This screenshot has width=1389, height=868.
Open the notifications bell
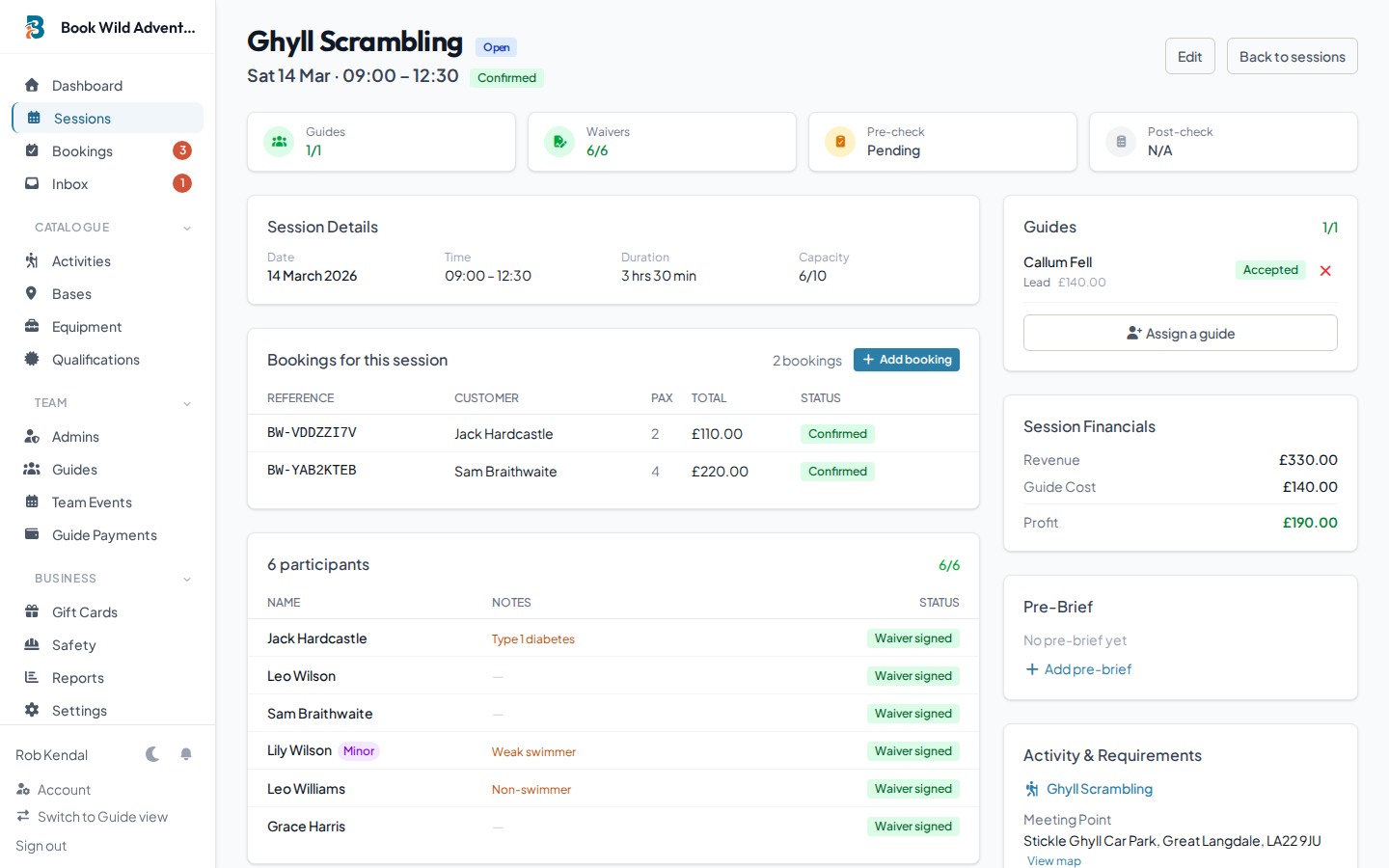tap(182, 754)
